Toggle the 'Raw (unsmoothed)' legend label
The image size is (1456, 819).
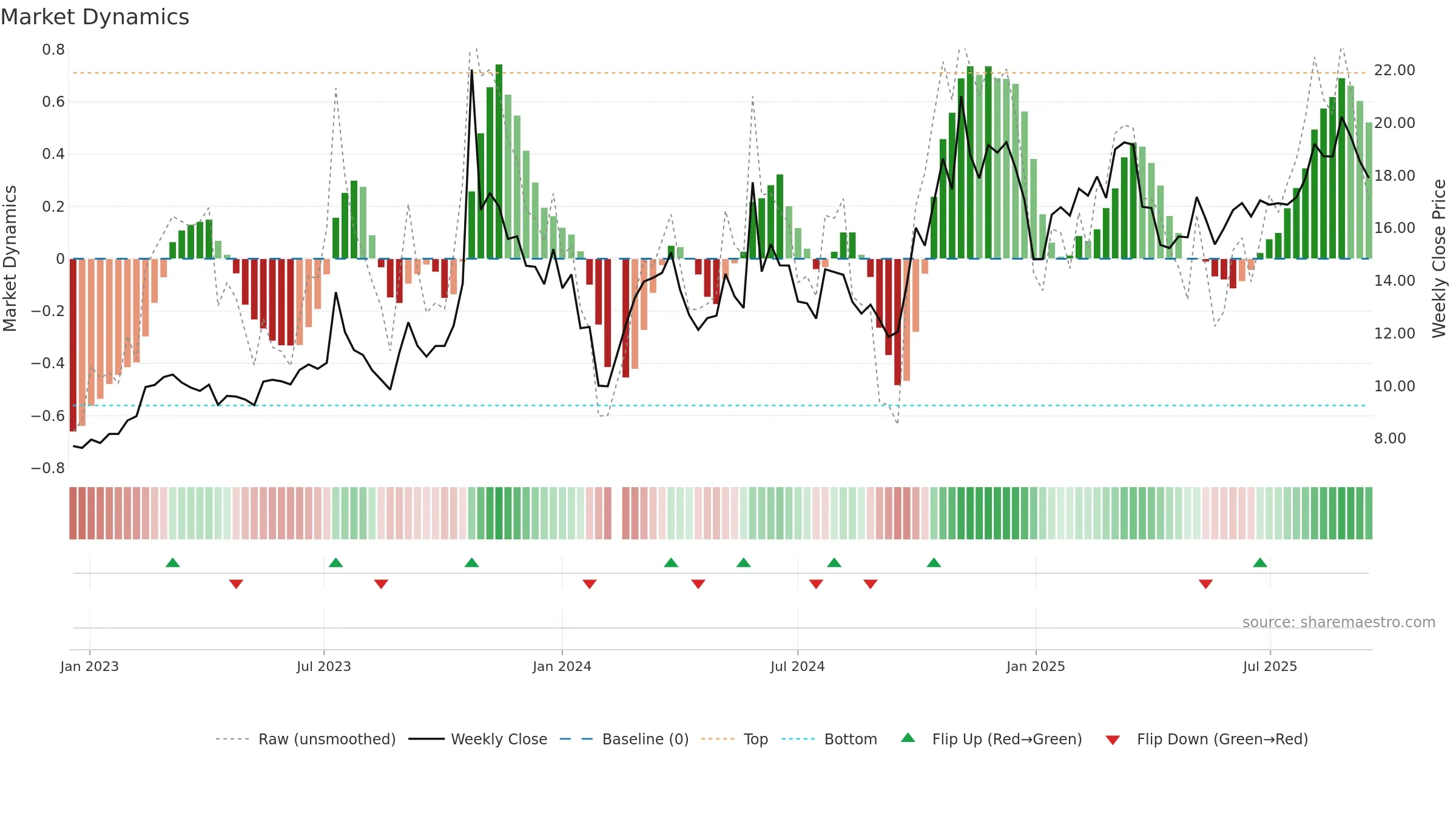point(327,739)
